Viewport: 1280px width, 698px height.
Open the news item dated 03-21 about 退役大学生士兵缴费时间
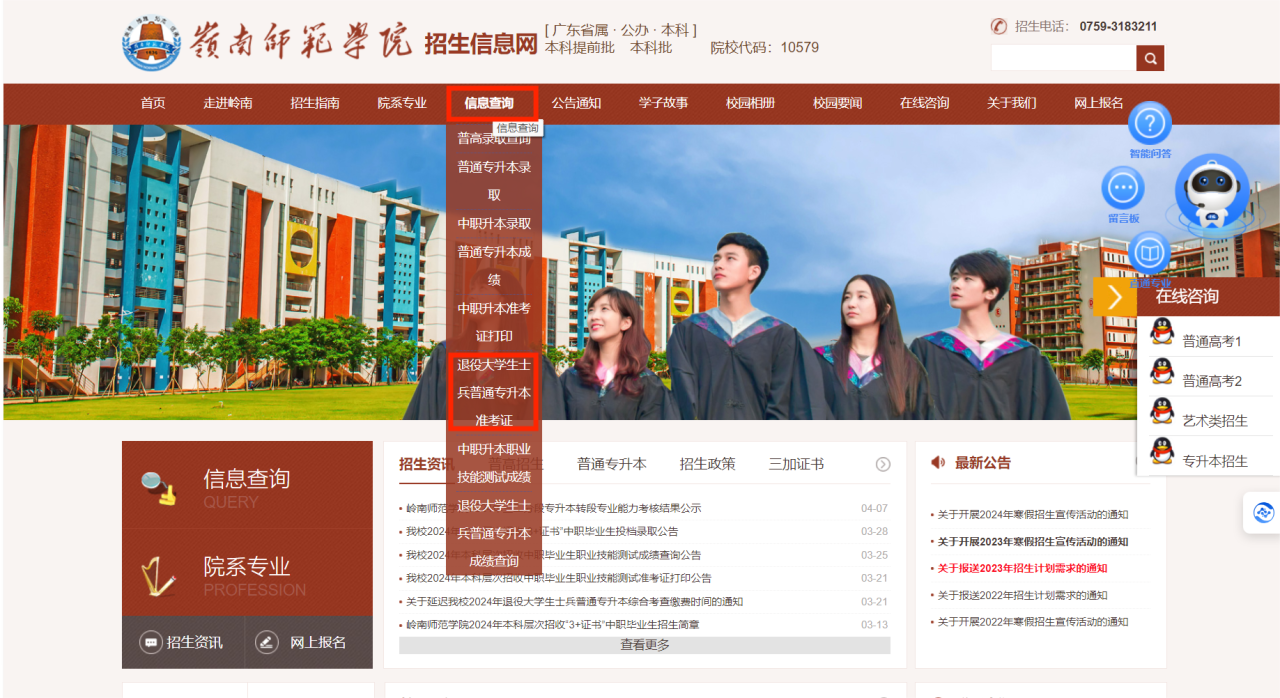click(574, 602)
